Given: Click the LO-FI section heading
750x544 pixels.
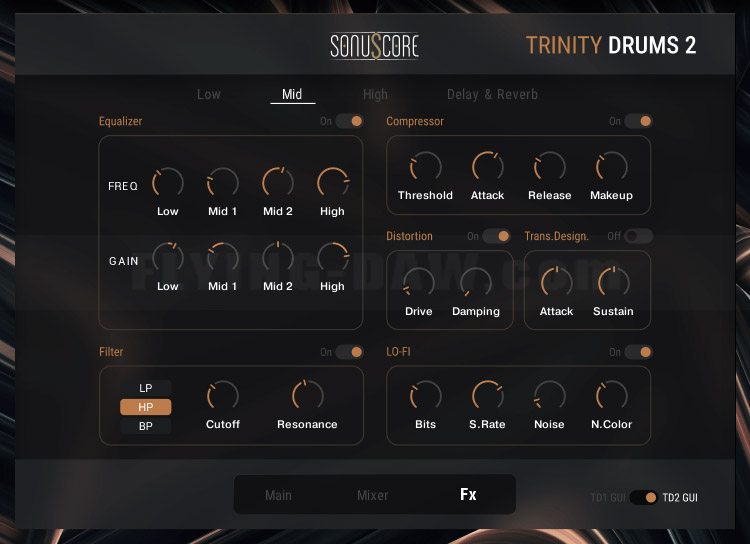Looking at the screenshot, I should 398,352.
